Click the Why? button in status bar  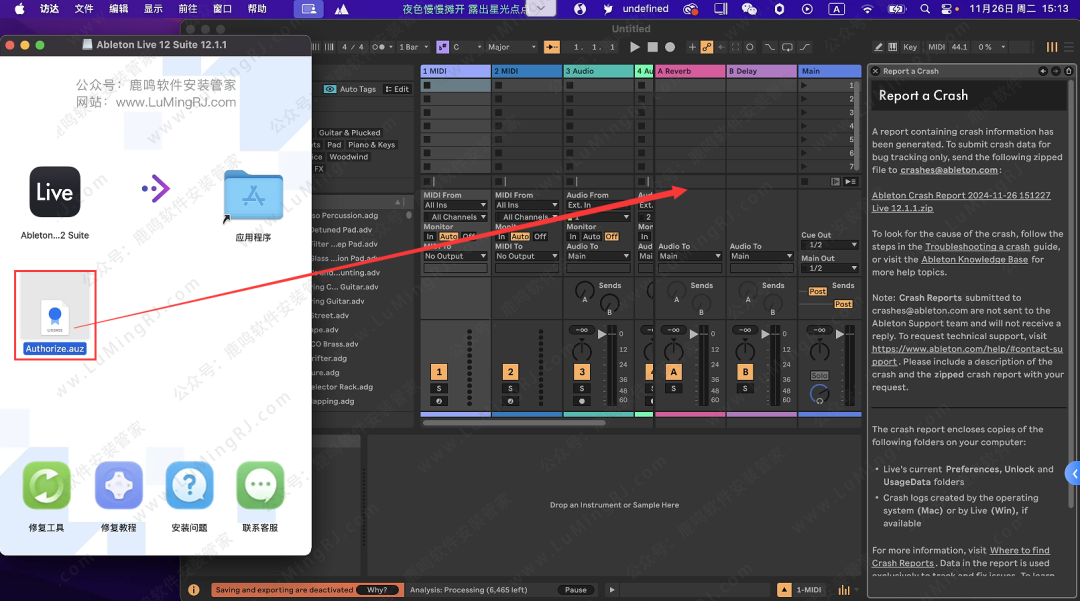coord(377,590)
